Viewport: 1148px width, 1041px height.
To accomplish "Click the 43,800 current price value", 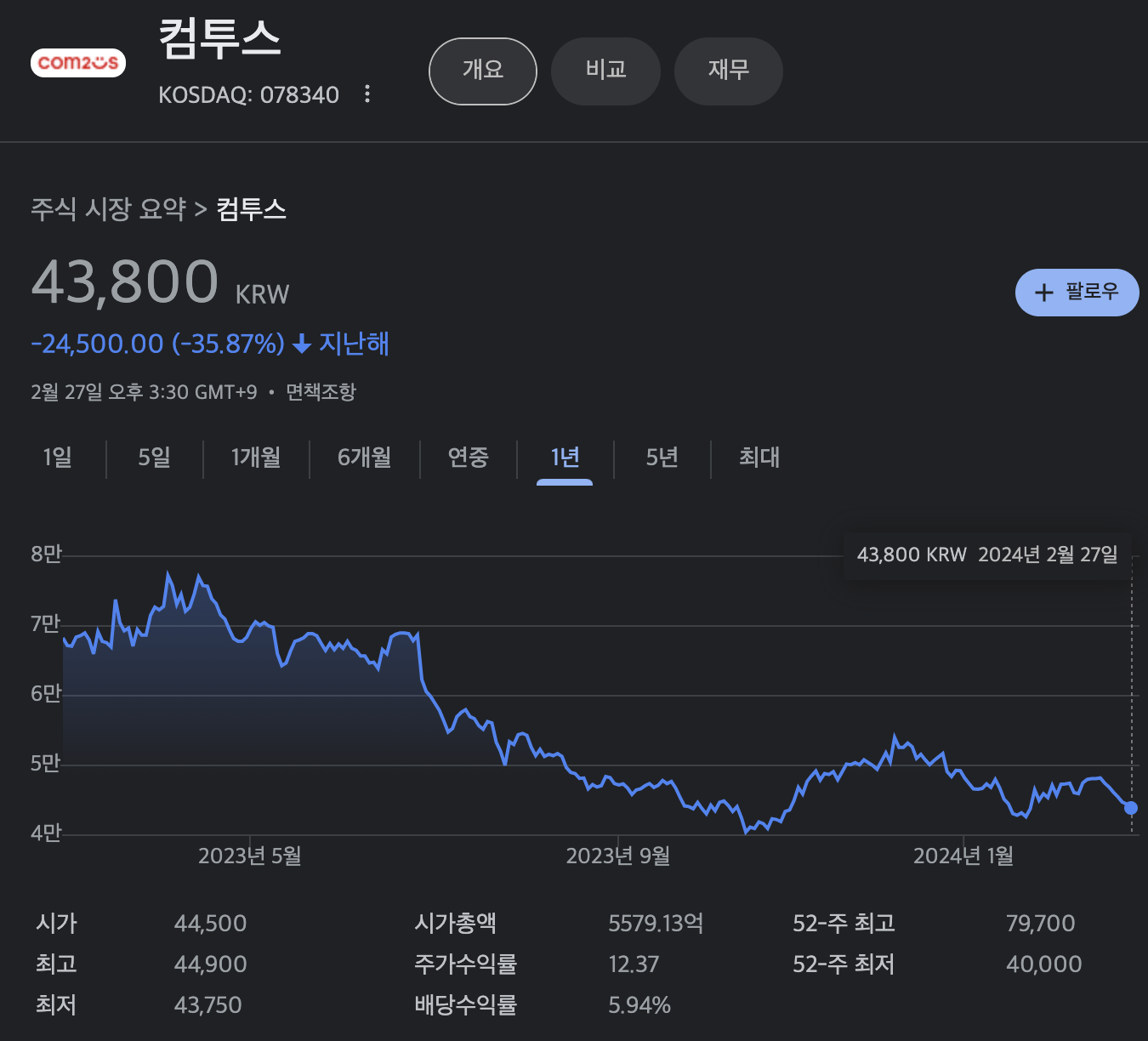I will (x=125, y=282).
